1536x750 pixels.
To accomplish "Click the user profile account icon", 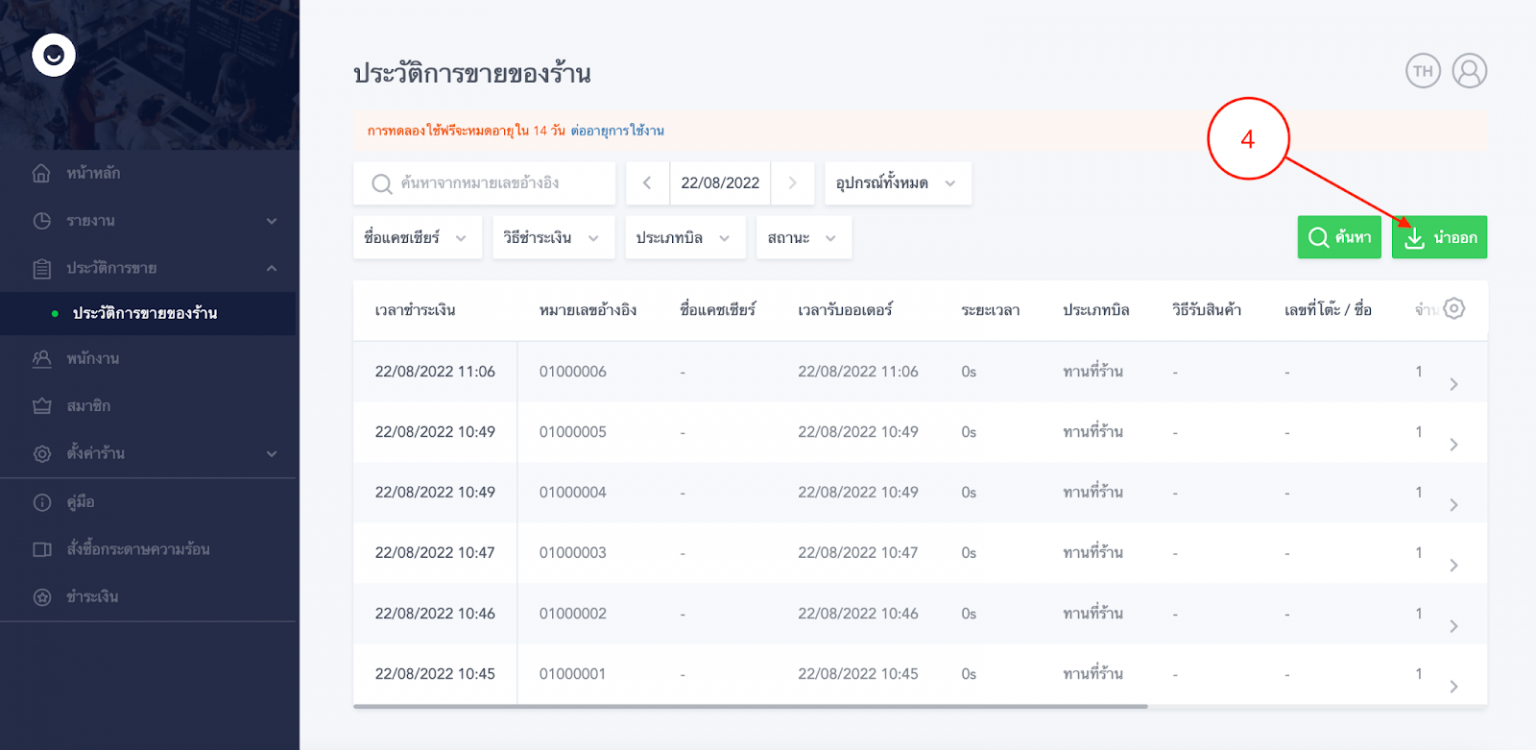I will tap(1469, 70).
